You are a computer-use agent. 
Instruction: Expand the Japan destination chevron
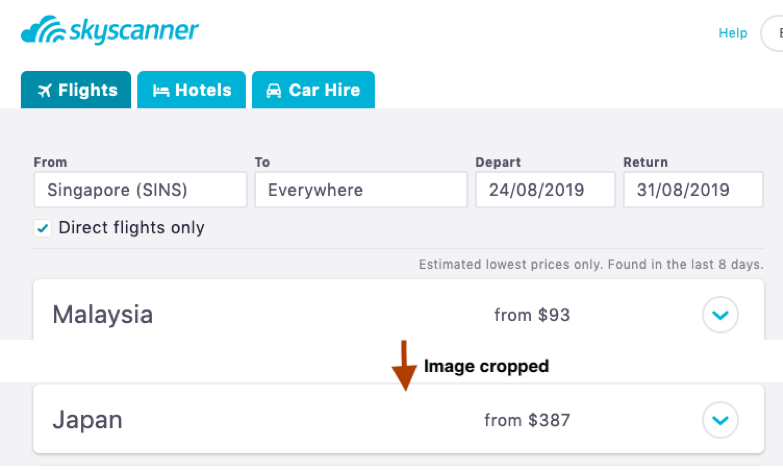coord(720,419)
